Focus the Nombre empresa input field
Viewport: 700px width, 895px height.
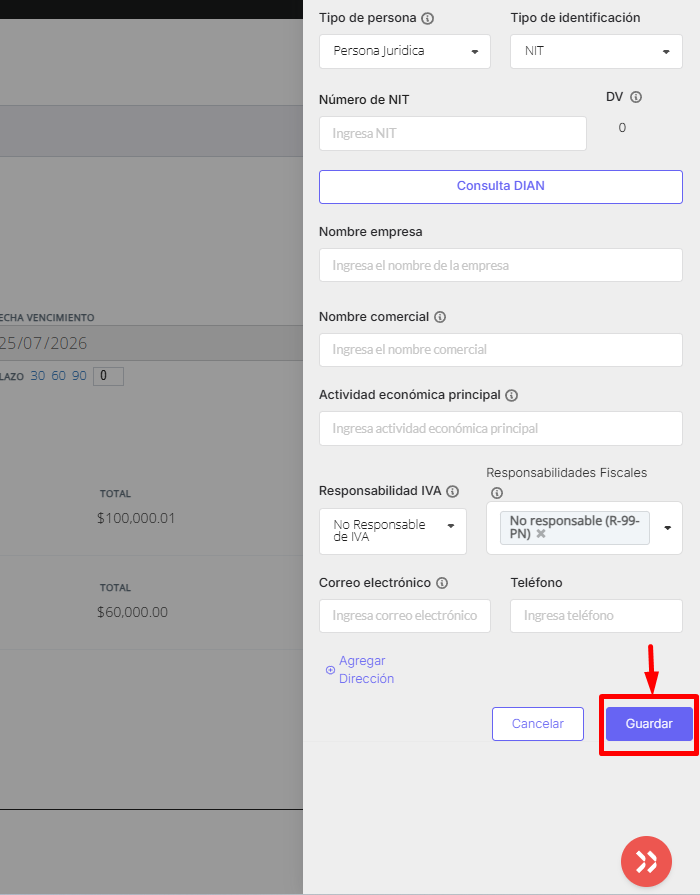[x=501, y=265]
